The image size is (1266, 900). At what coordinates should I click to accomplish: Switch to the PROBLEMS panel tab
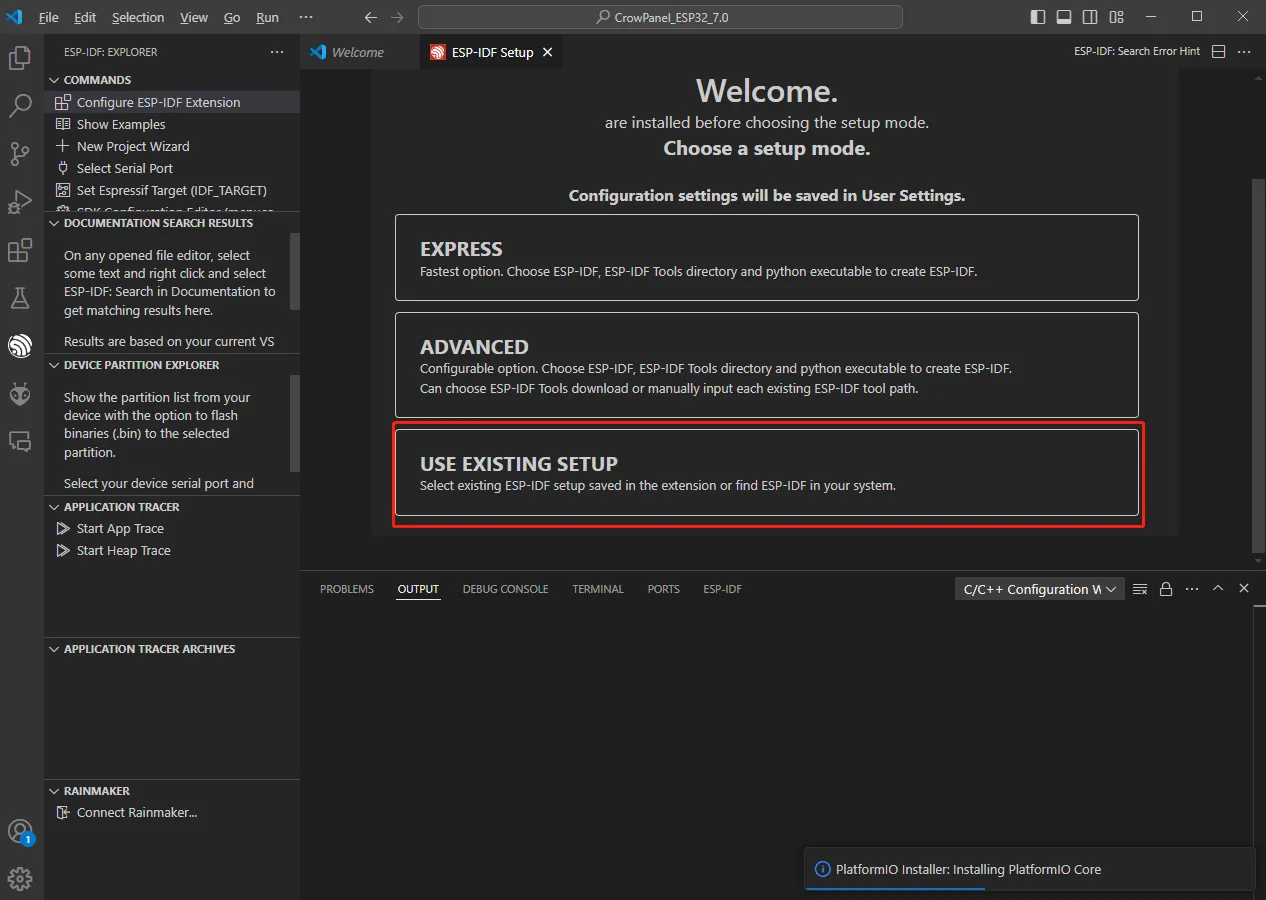coord(347,589)
